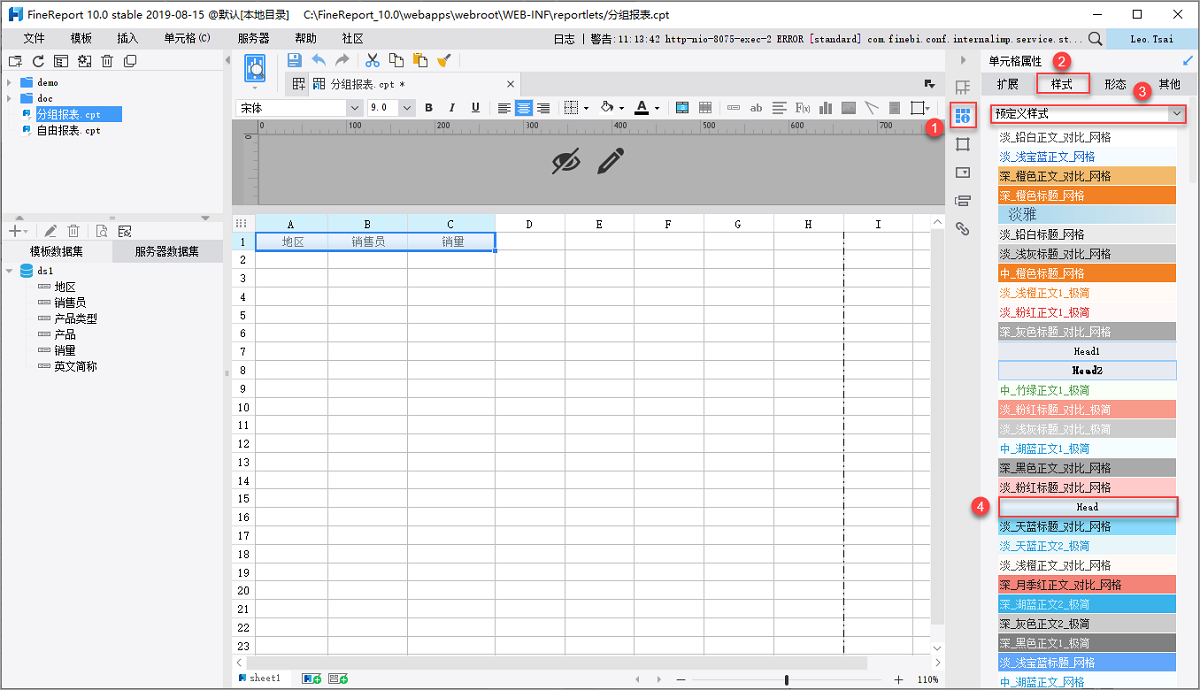1200x690 pixels.
Task: Align cell text right
Action: coord(543,107)
